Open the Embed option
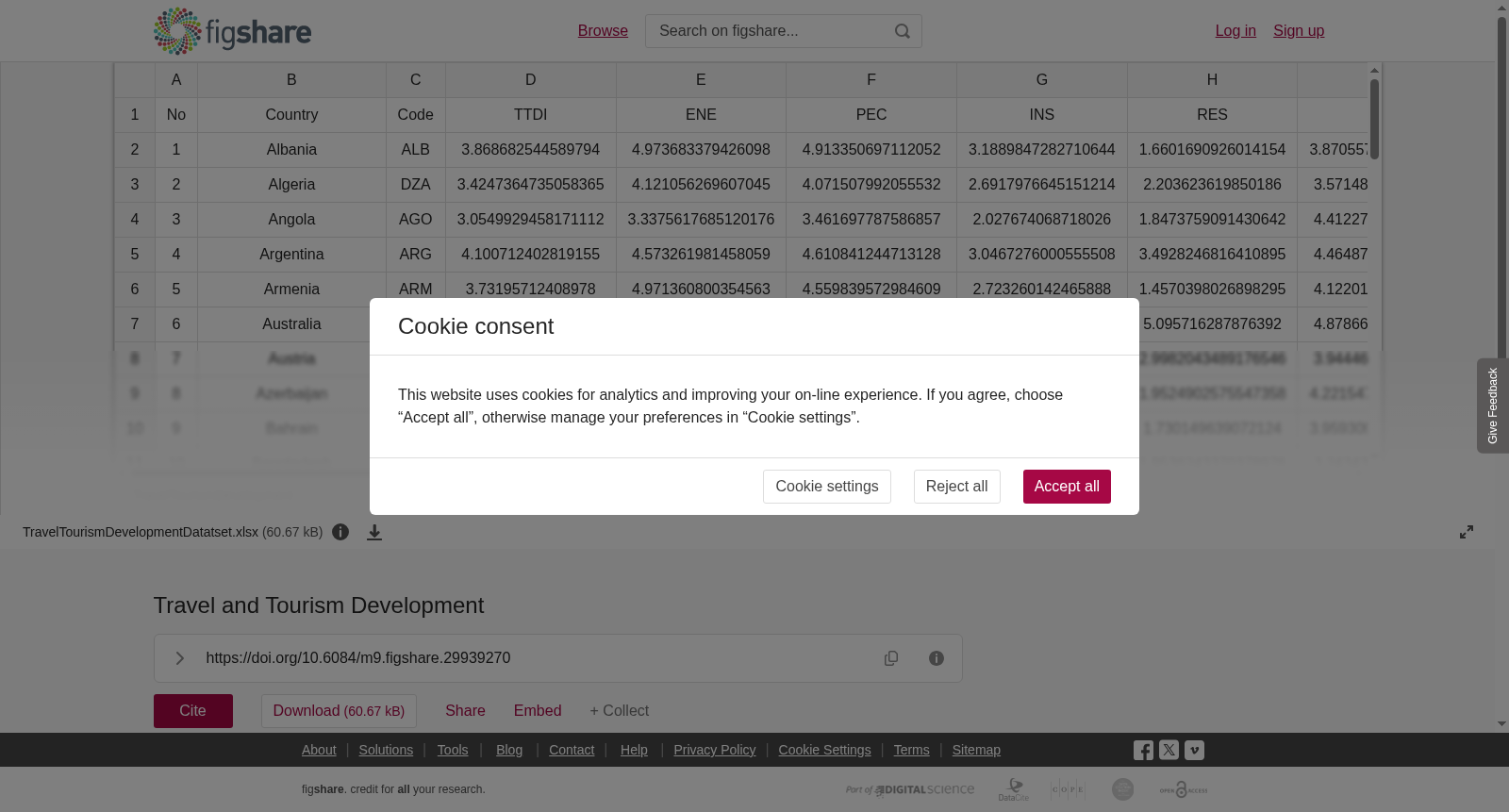1509x812 pixels. (538, 711)
